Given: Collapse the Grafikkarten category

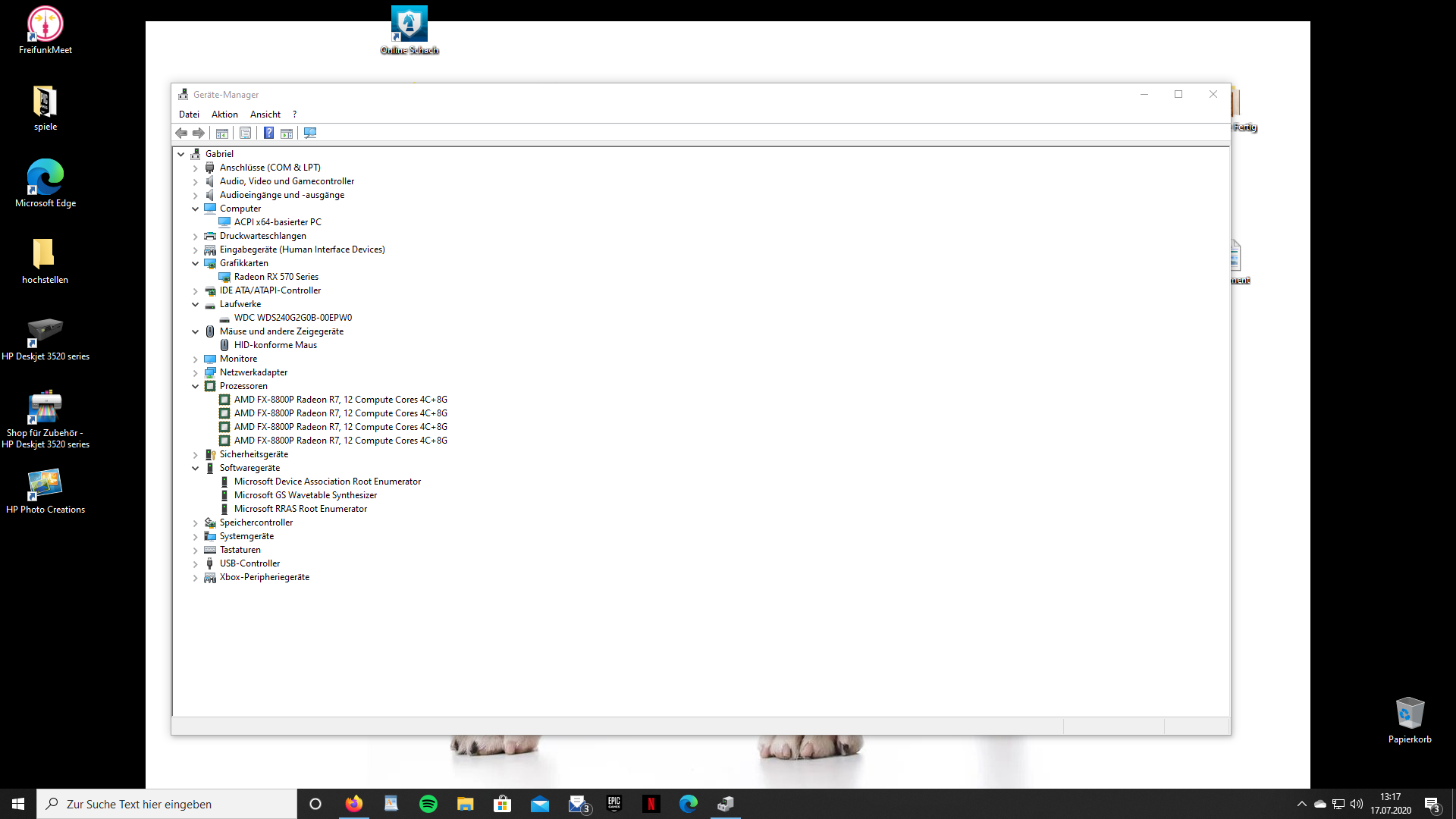Looking at the screenshot, I should click(x=196, y=263).
